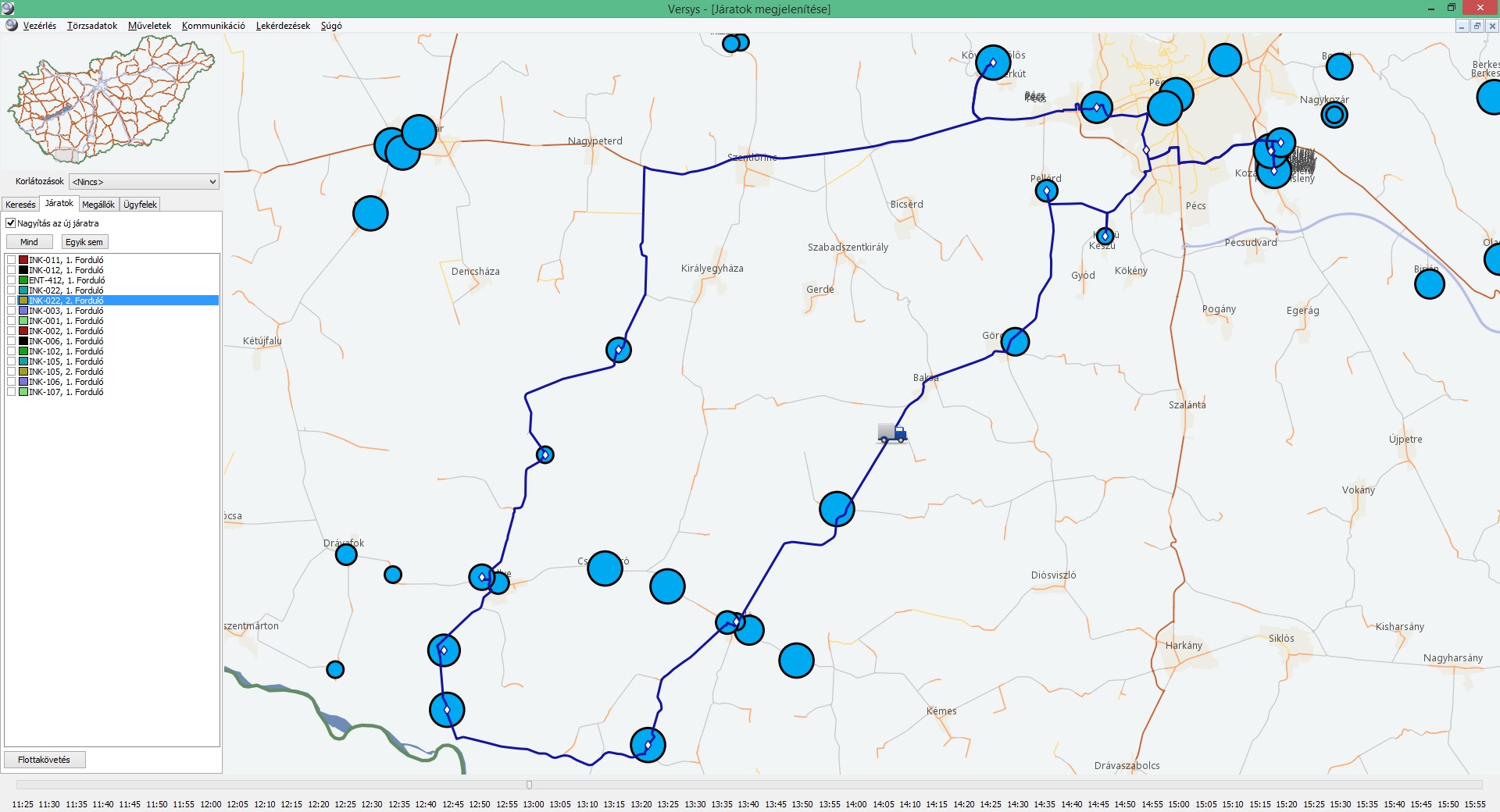
Task: Check the INK-011, 1. Forduló route
Action: pos(12,260)
